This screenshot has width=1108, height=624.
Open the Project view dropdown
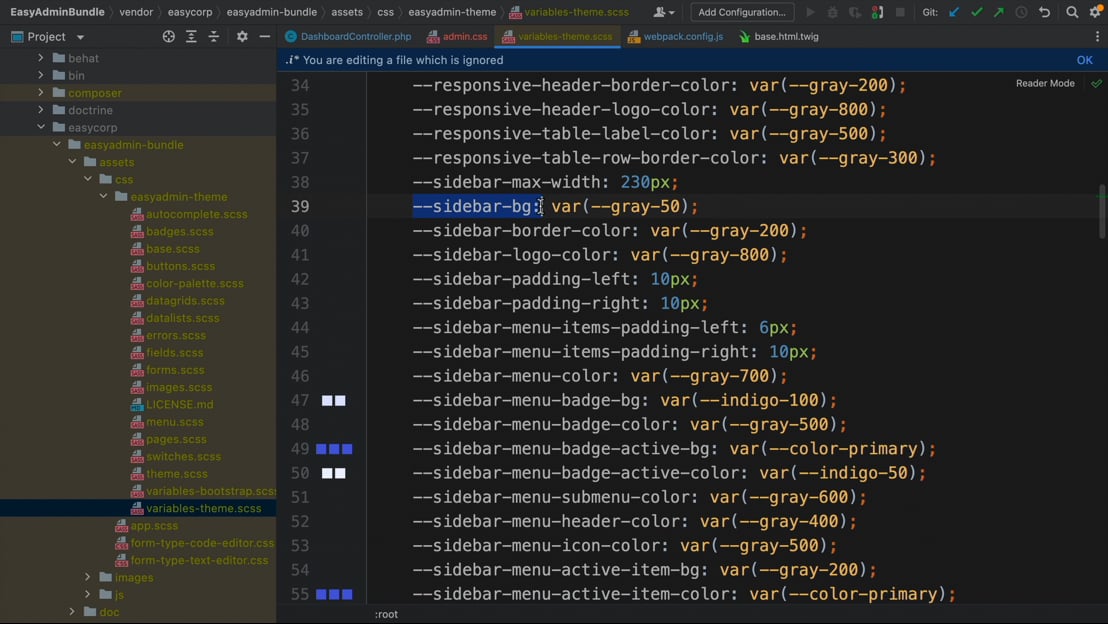pyautogui.click(x=80, y=37)
